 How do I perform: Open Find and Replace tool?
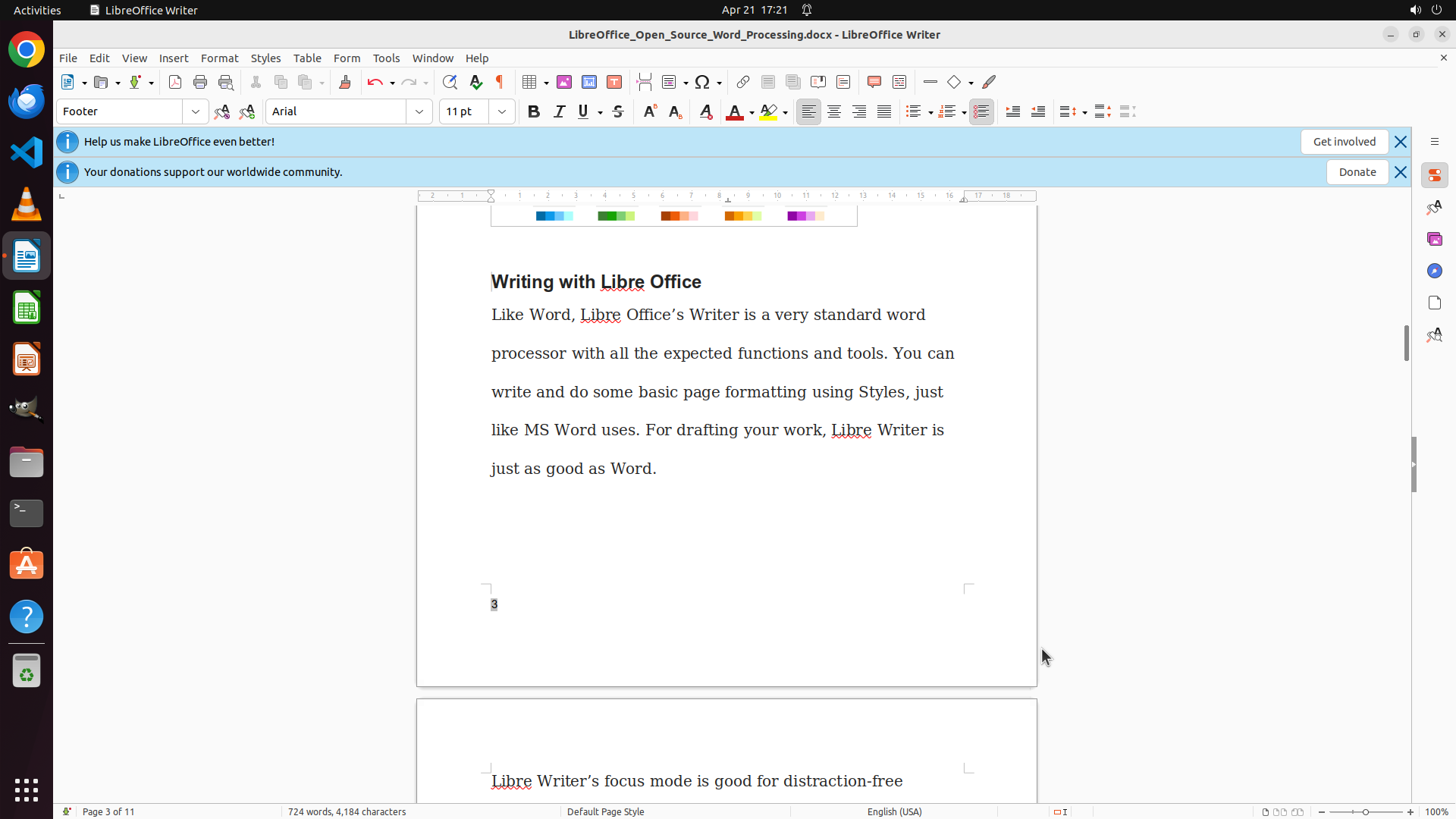coord(450,82)
